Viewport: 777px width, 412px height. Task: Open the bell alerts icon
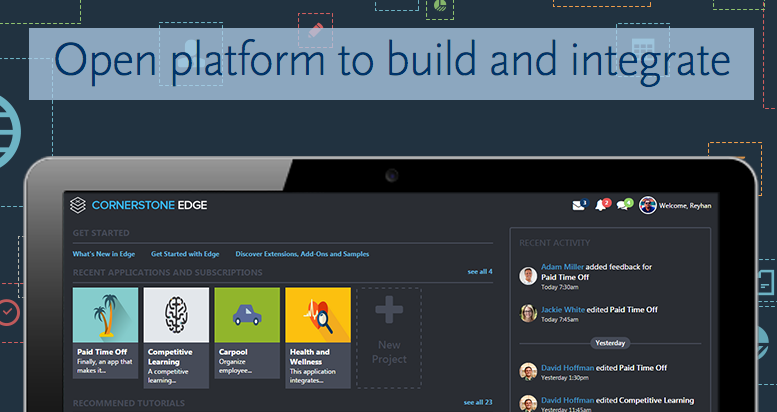(601, 205)
